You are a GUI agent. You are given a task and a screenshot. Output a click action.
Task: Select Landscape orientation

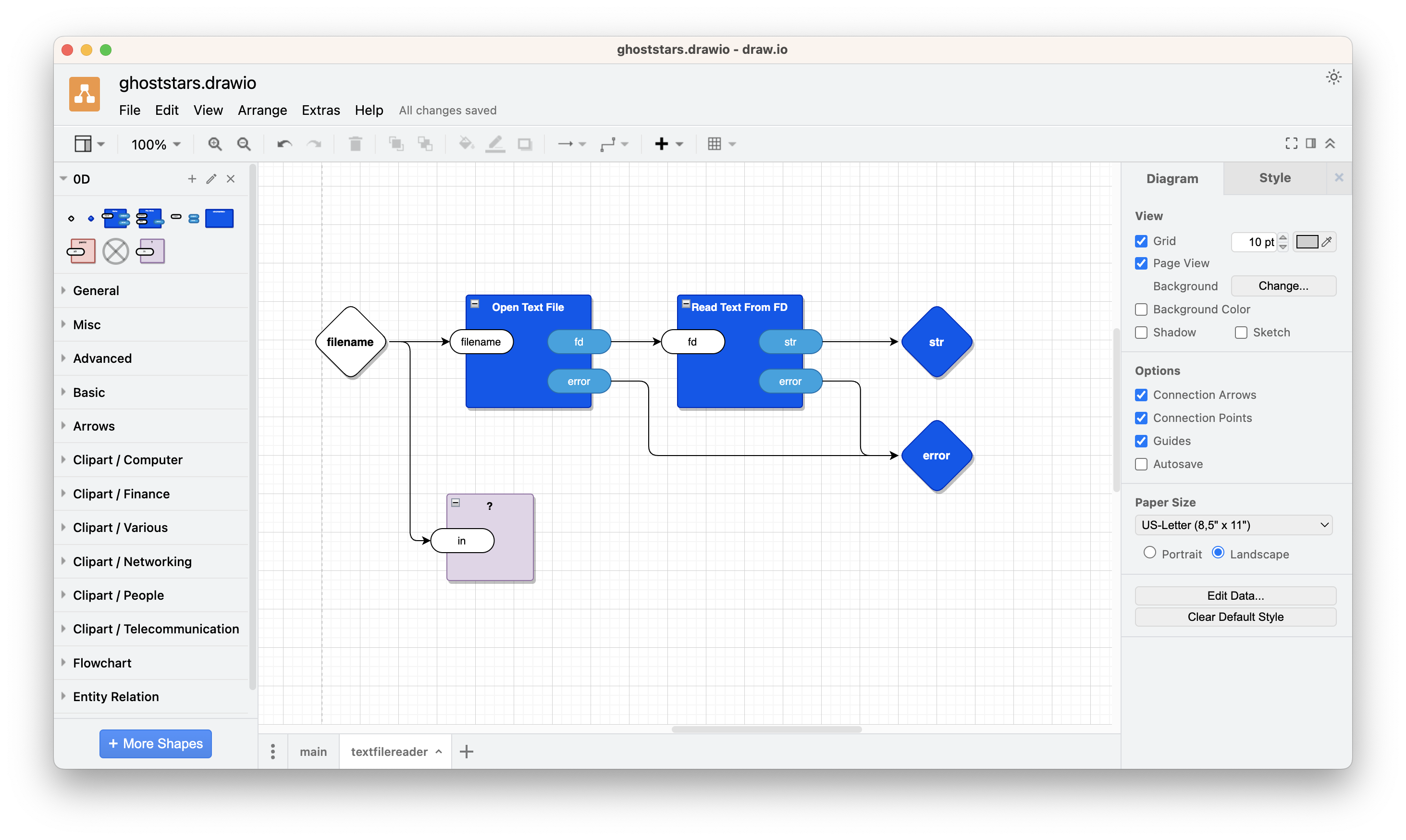tap(1218, 553)
